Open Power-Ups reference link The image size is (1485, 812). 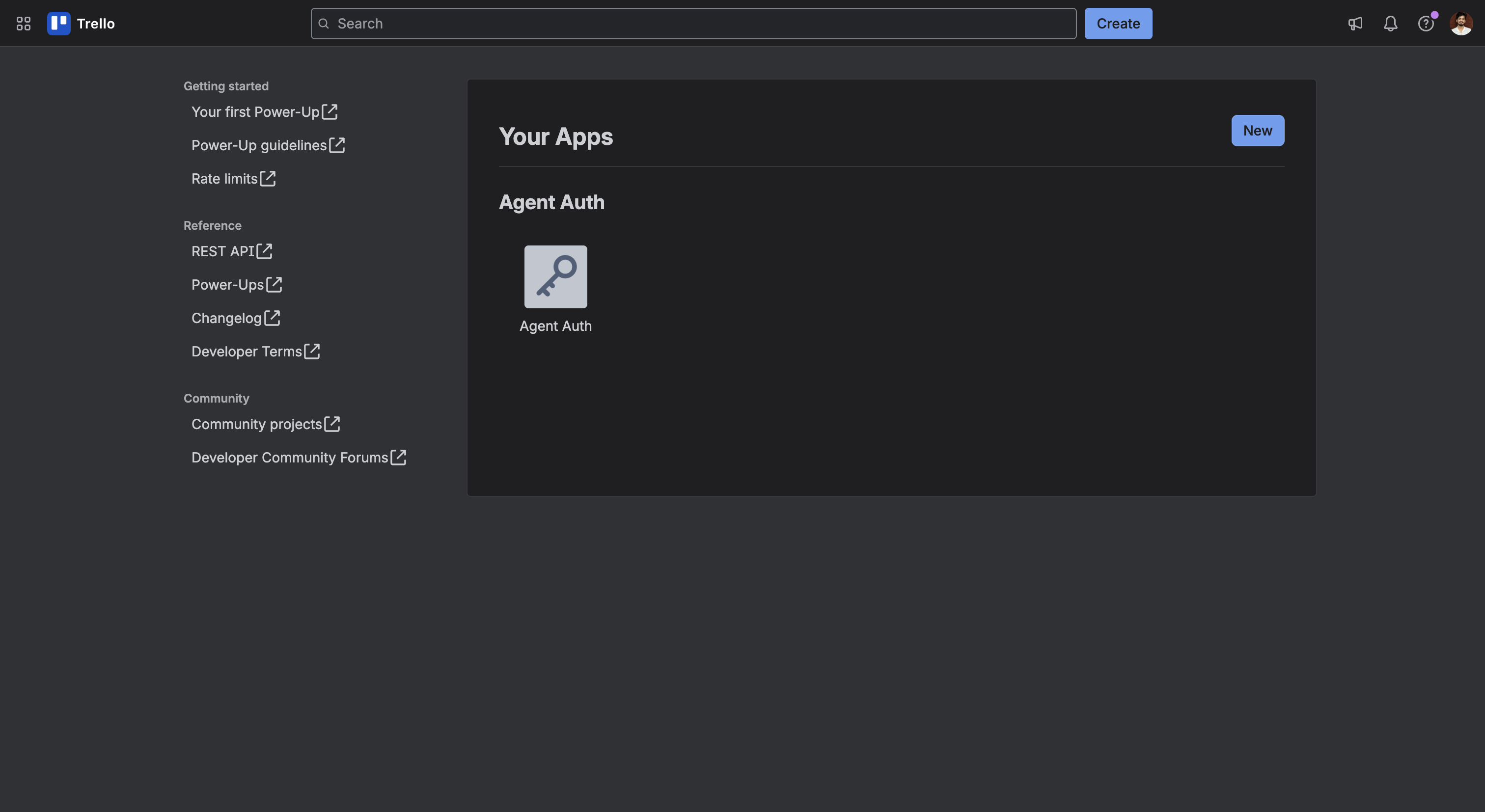click(x=228, y=285)
